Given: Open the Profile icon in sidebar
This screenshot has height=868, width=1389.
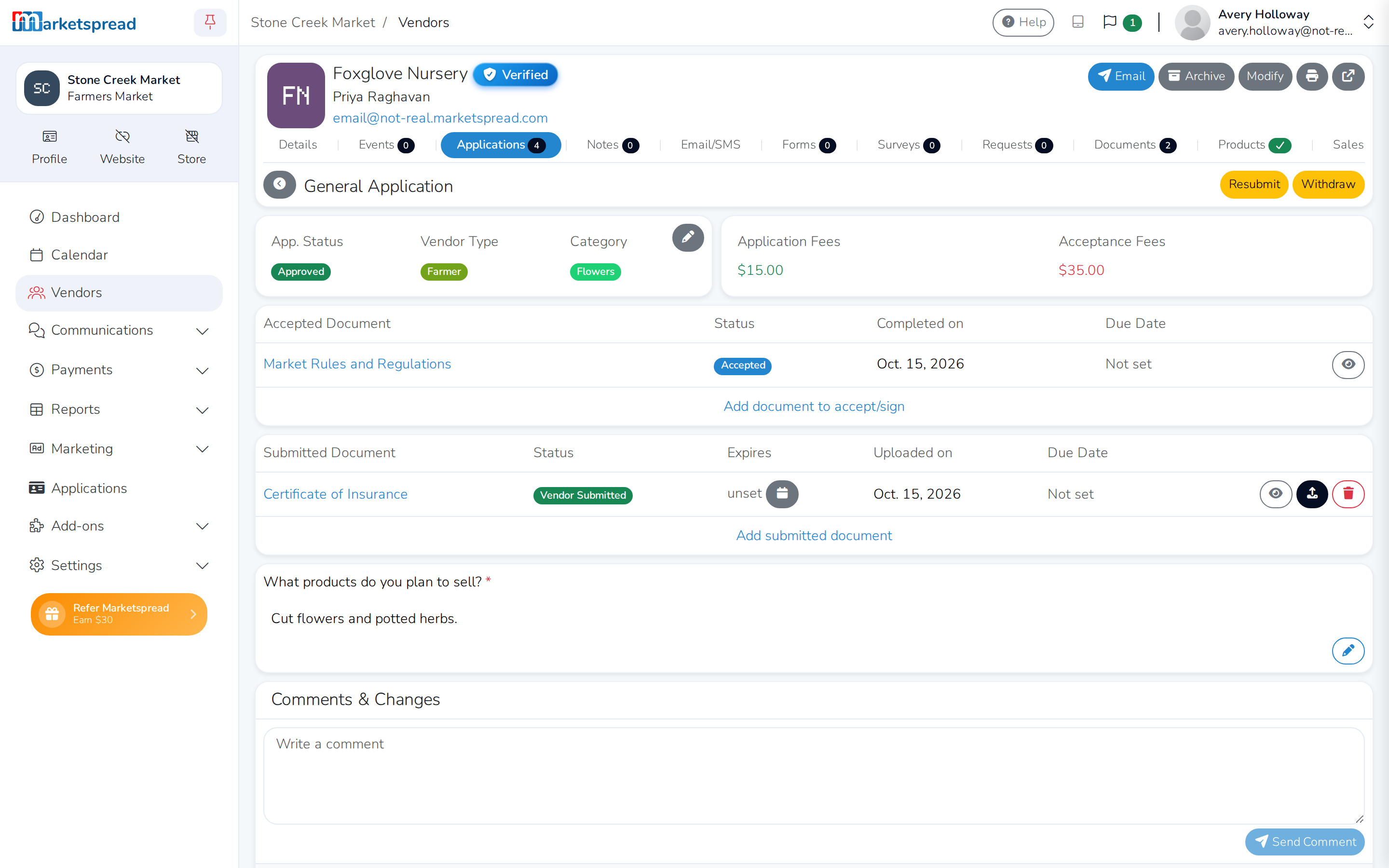Looking at the screenshot, I should pos(49,147).
